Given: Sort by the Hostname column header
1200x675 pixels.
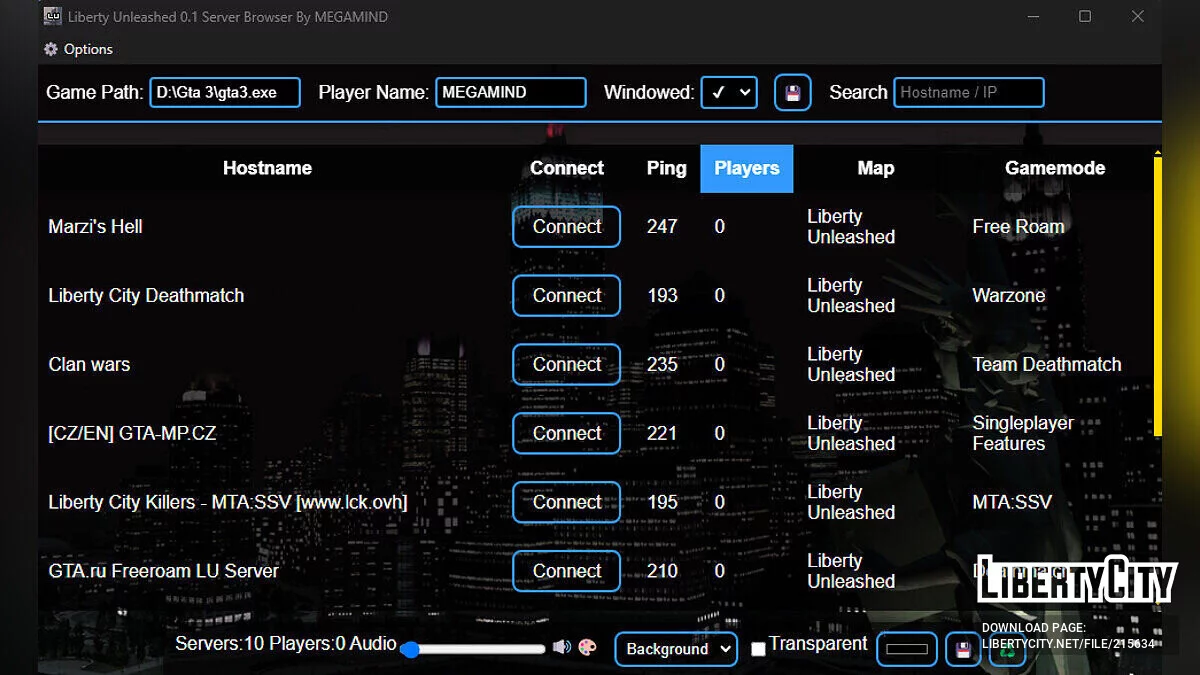Looking at the screenshot, I should click(267, 168).
